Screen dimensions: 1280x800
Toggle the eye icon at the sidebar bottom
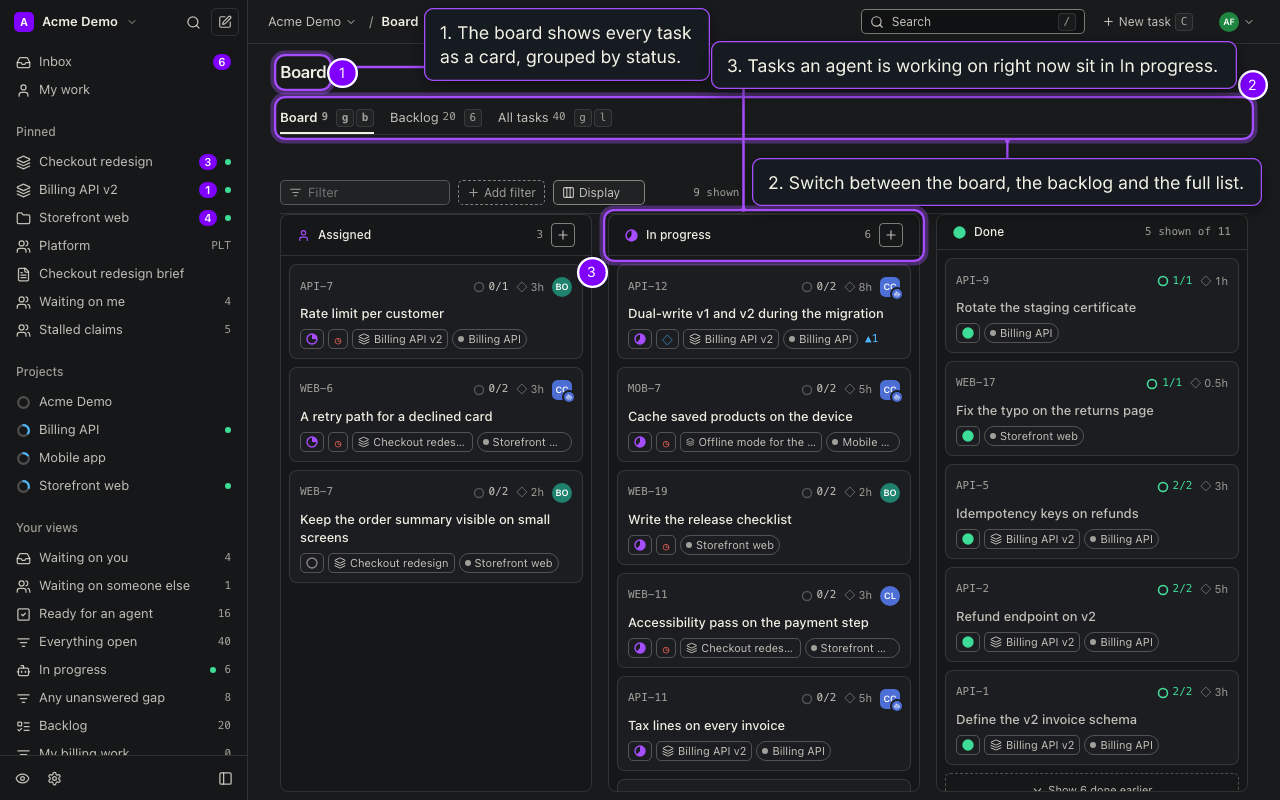coord(23,778)
